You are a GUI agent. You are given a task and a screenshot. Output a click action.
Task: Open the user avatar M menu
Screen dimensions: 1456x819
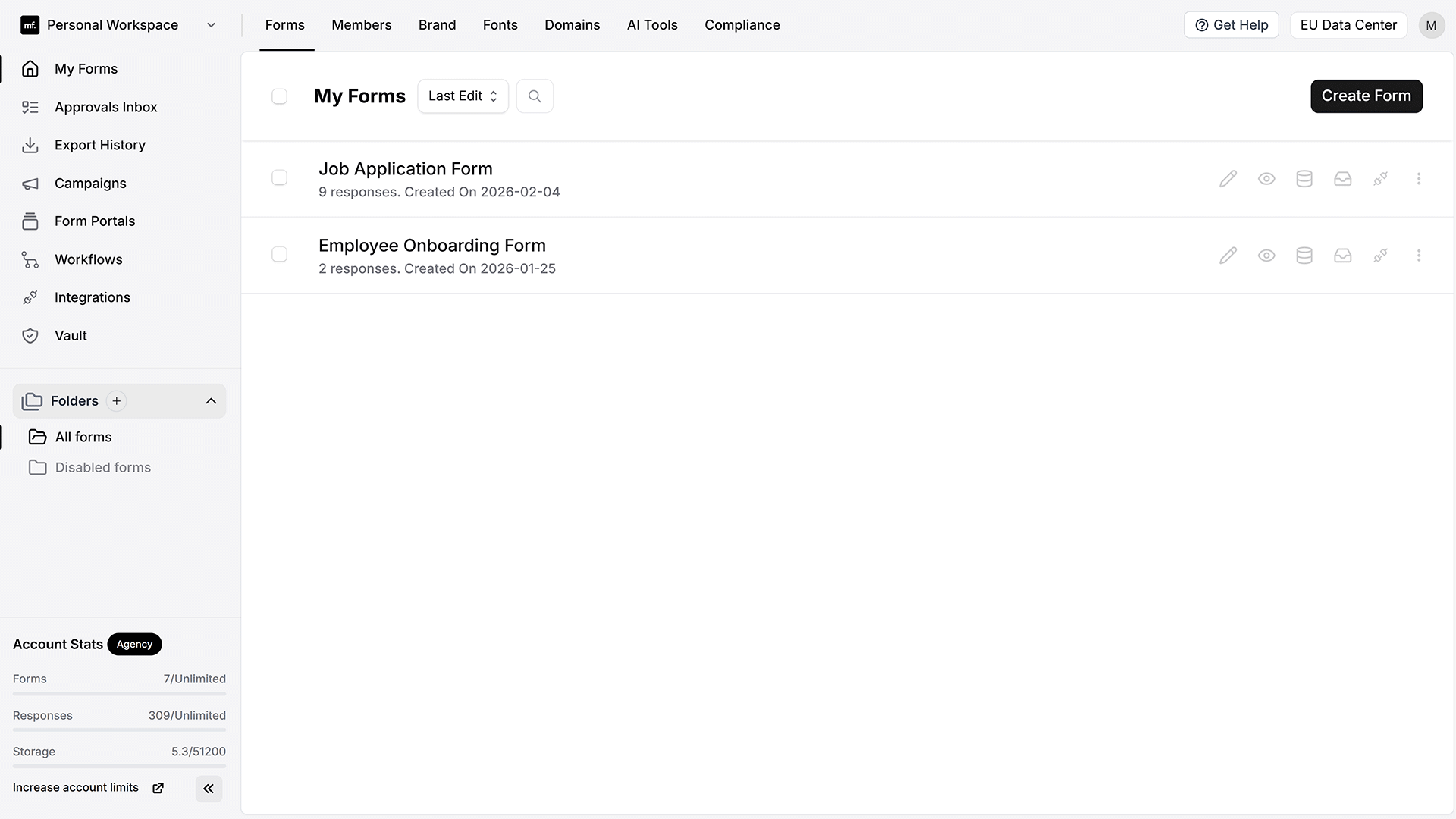pyautogui.click(x=1432, y=25)
